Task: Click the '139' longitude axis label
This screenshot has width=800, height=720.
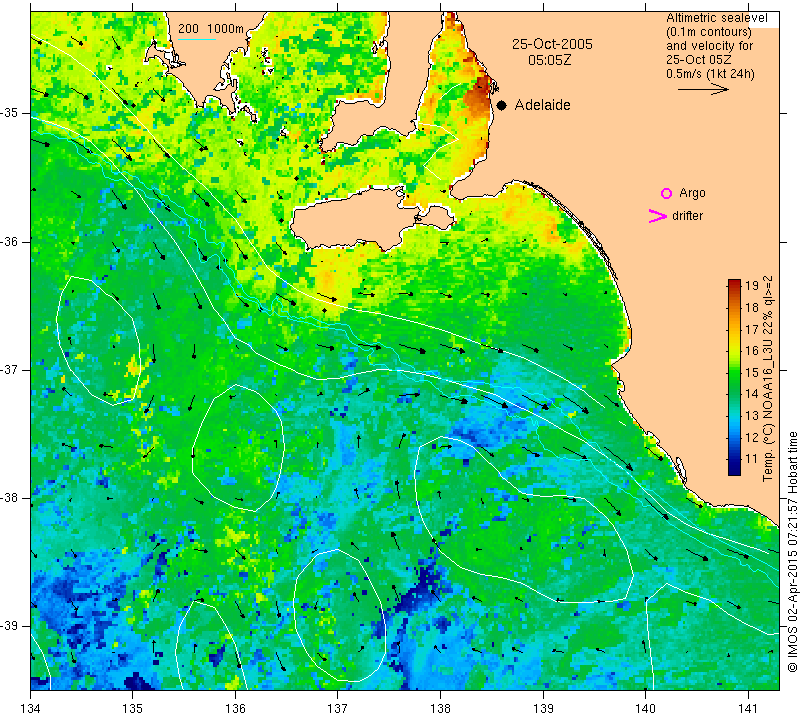Action: click(543, 708)
